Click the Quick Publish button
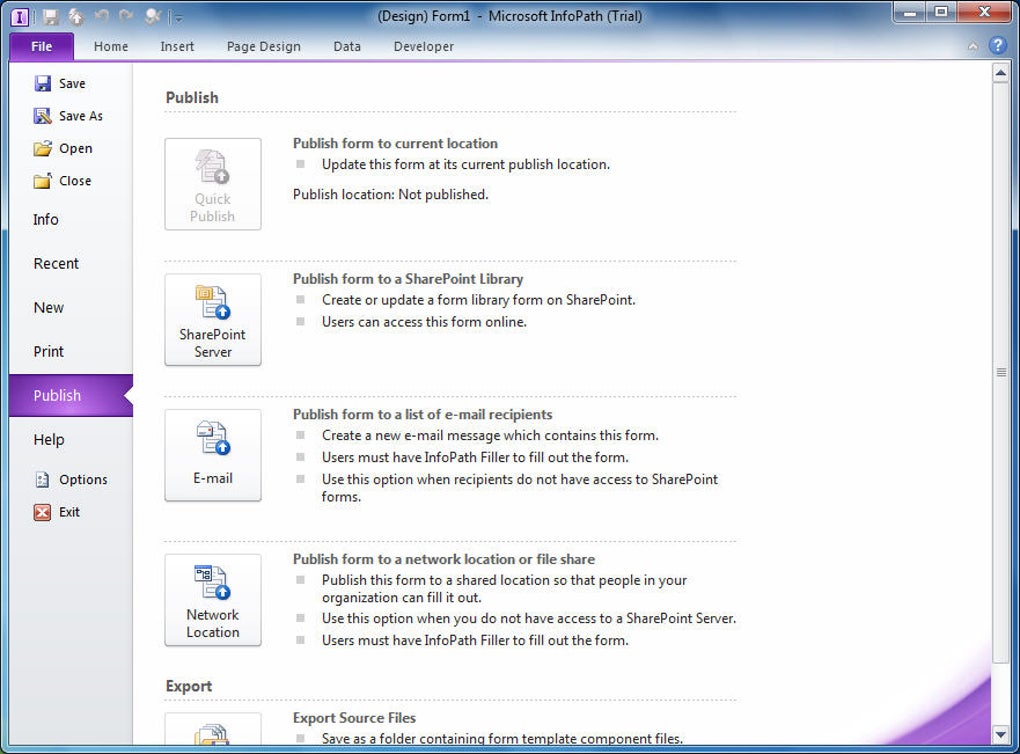 213,183
